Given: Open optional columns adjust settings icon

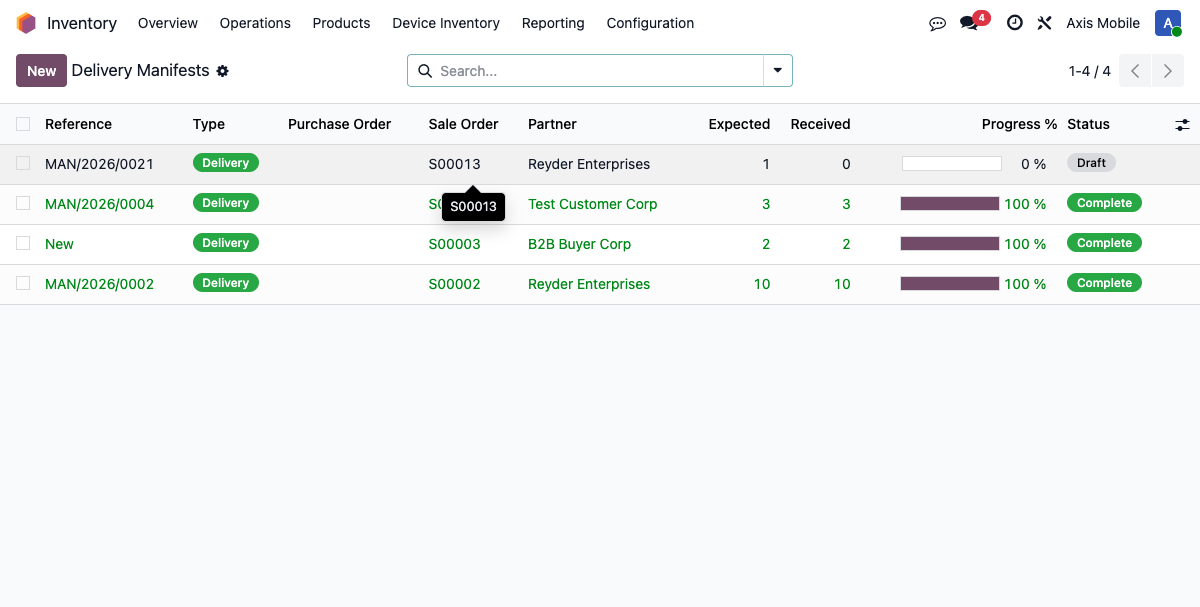Looking at the screenshot, I should [1182, 124].
